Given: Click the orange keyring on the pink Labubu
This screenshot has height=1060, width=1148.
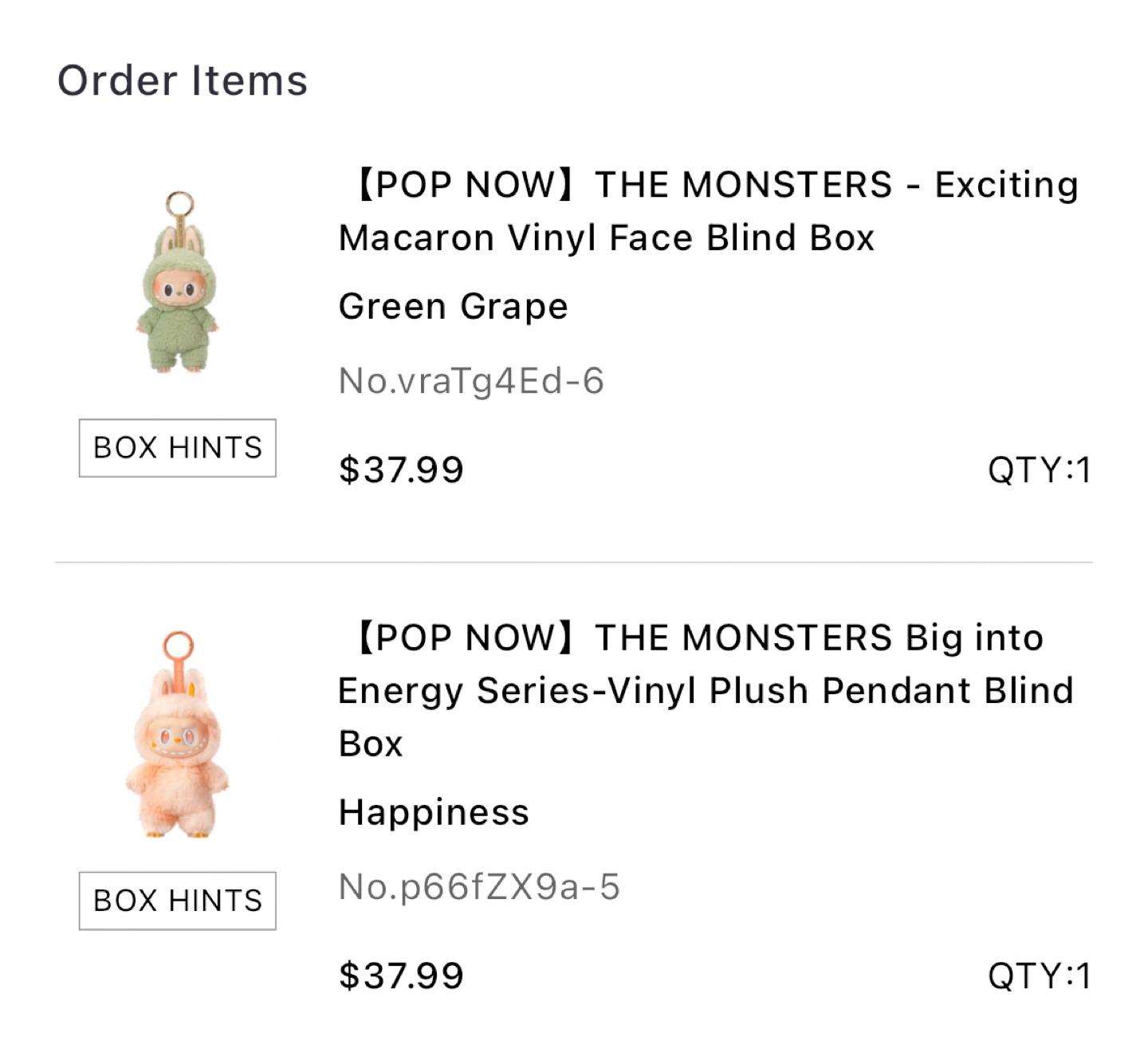Looking at the screenshot, I should (x=178, y=646).
